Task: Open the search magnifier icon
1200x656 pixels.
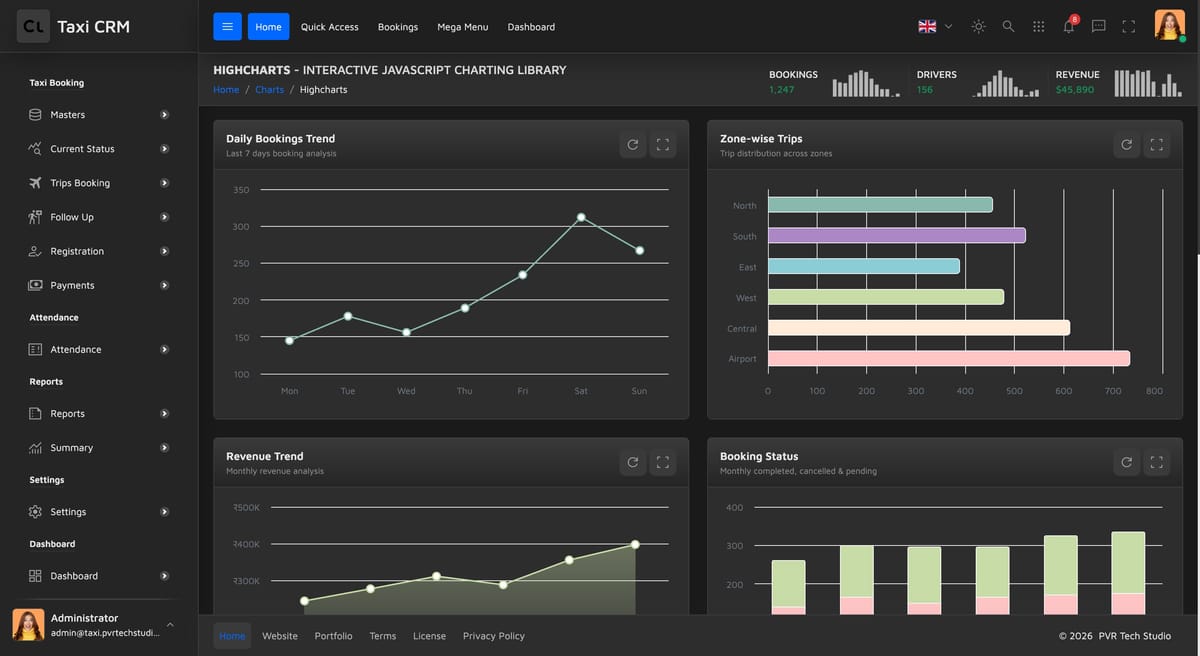Action: pos(1008,27)
